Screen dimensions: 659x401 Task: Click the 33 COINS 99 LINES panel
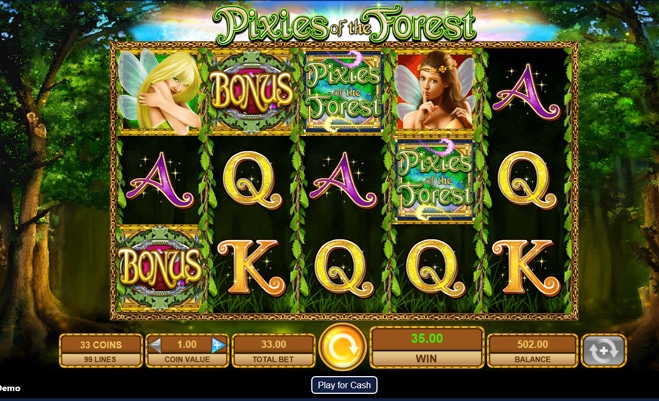point(101,351)
